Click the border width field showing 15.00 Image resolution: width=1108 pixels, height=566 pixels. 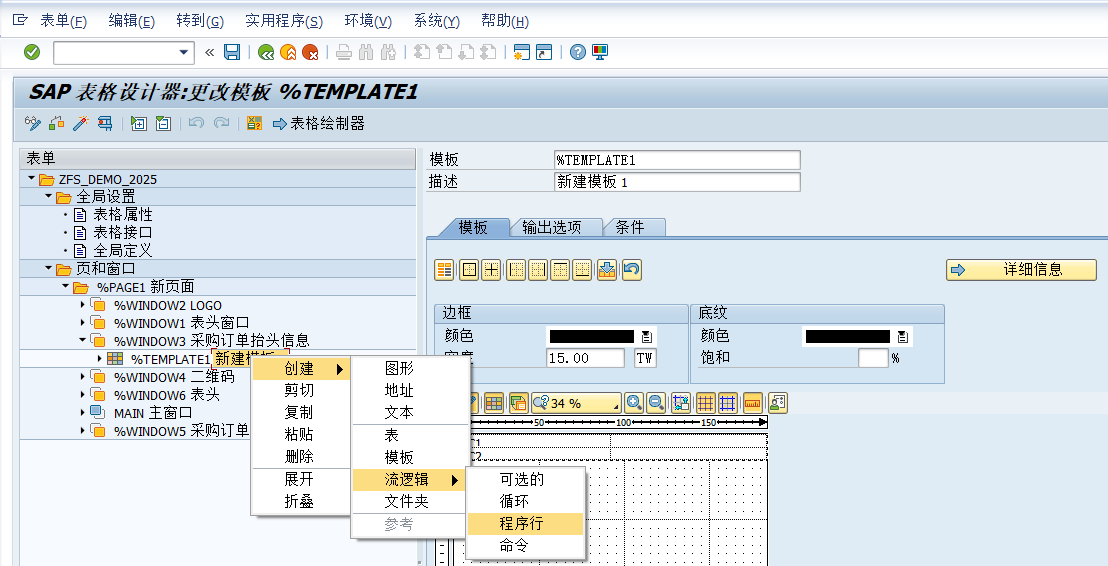(586, 358)
